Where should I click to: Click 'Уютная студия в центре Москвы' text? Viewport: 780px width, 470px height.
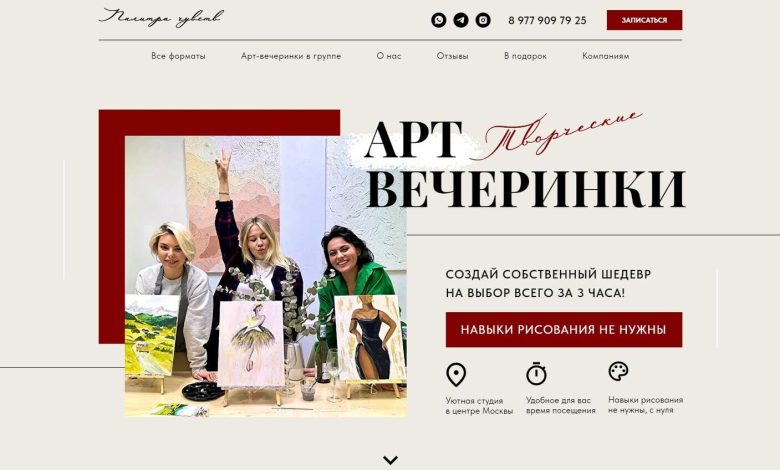coord(479,406)
